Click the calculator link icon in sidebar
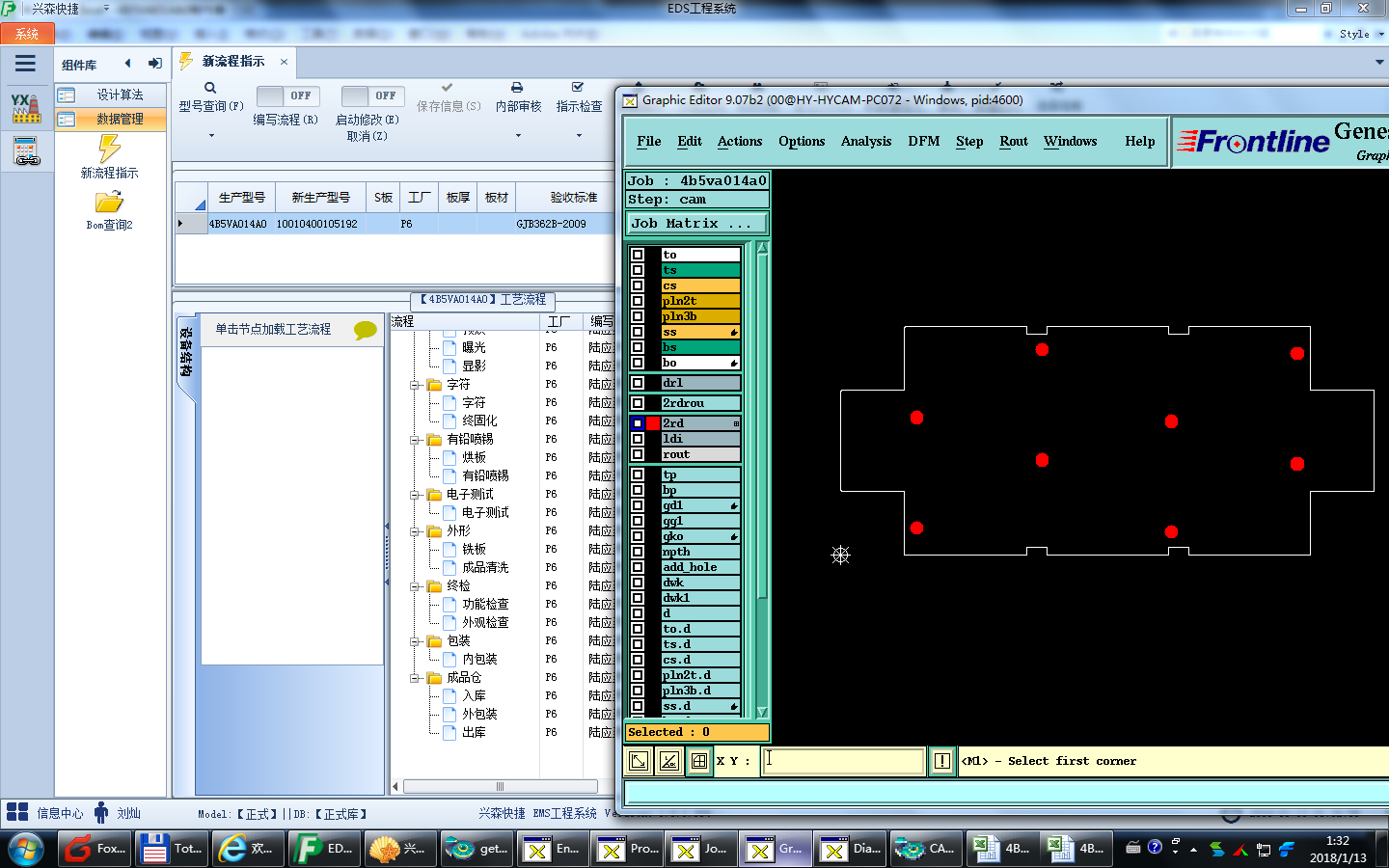The image size is (1389, 868). [x=27, y=151]
